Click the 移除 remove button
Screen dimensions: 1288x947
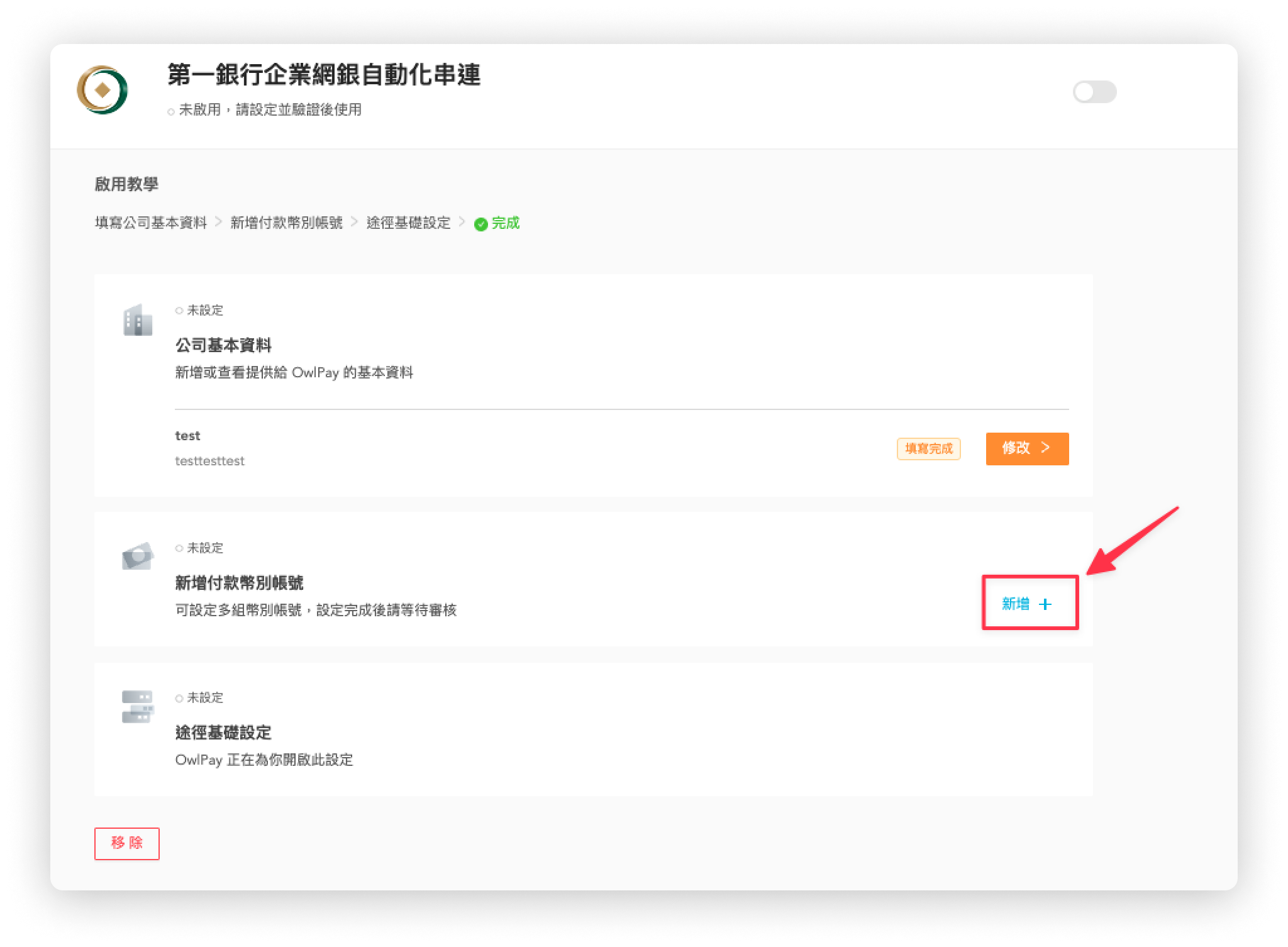pyautogui.click(x=127, y=843)
